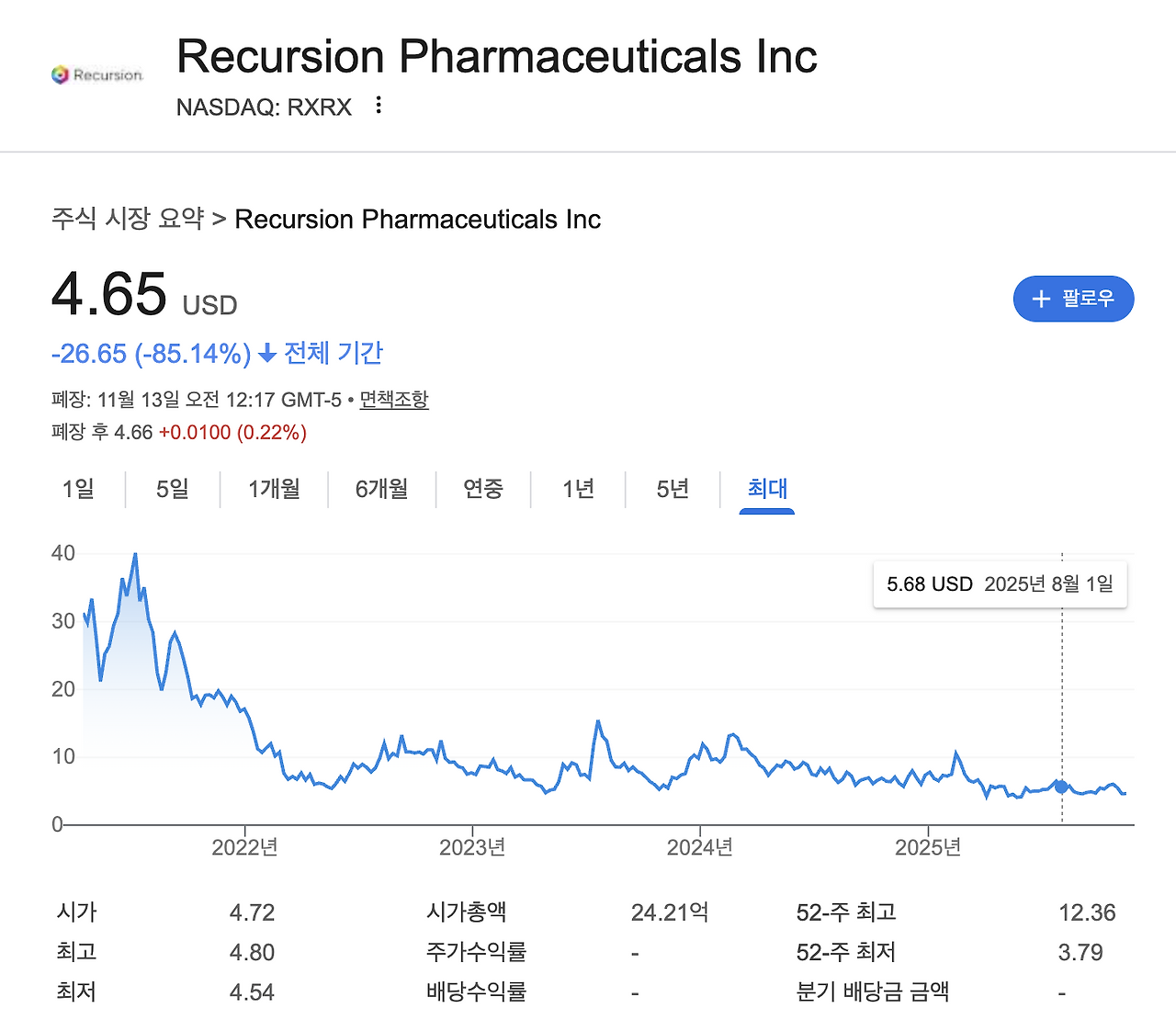Image resolution: width=1176 pixels, height=1031 pixels.
Task: Click the 시가총액 market cap label
Action: pyautogui.click(x=467, y=912)
